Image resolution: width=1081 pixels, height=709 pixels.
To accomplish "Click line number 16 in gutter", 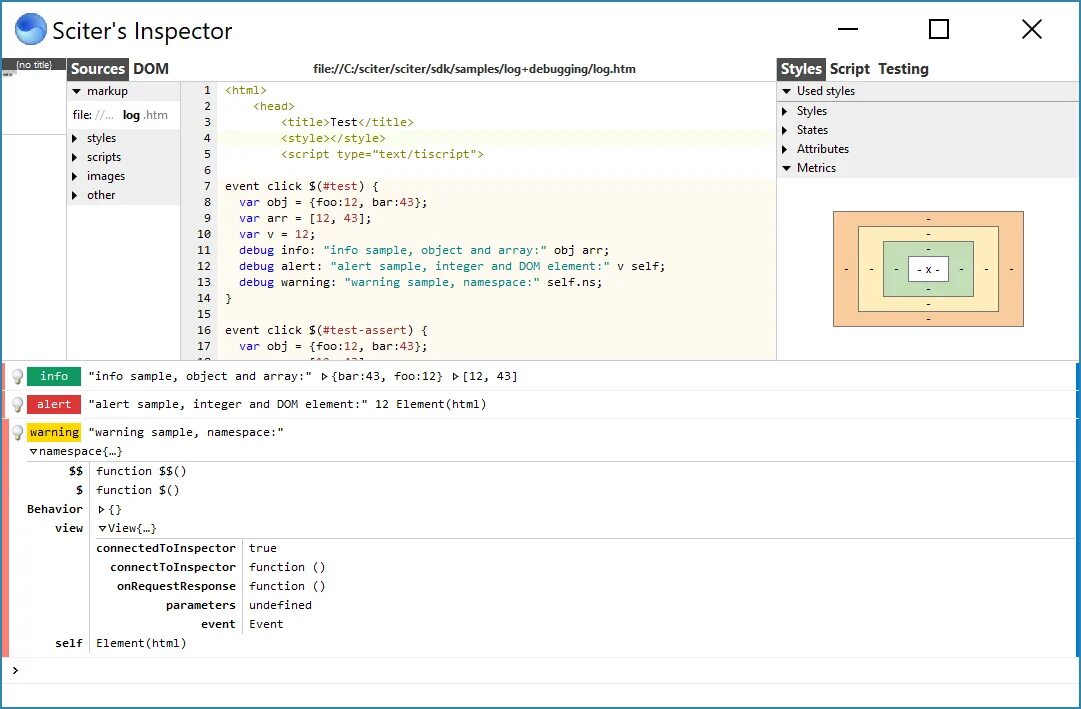I will pos(204,330).
